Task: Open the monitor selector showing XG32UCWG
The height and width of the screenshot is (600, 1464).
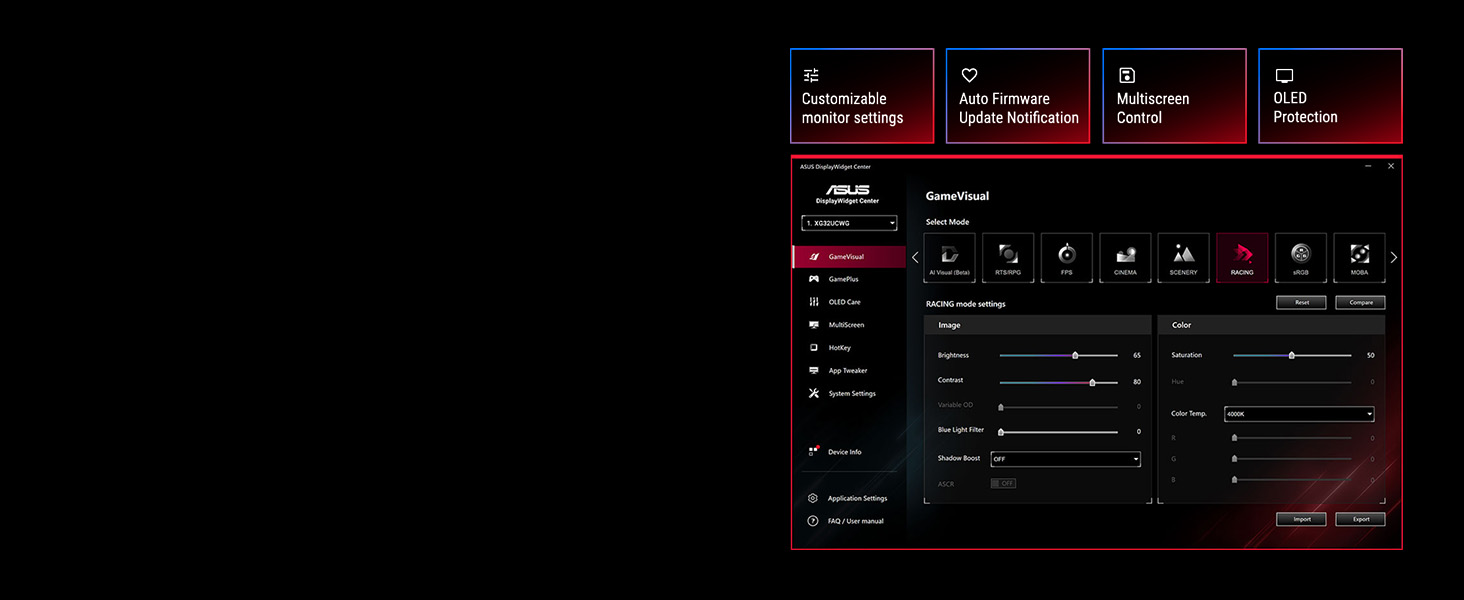Action: [x=848, y=223]
